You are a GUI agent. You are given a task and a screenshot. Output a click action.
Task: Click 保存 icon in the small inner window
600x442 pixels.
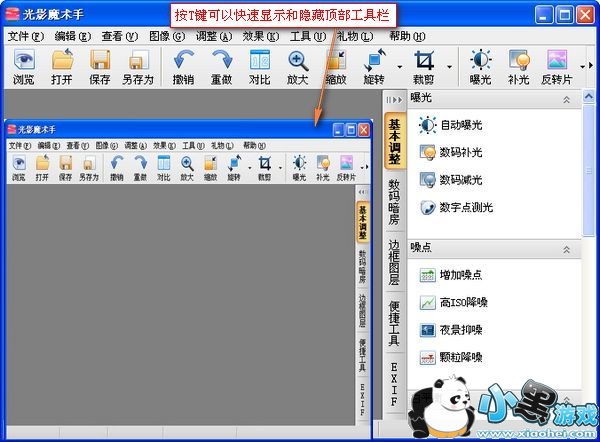coord(65,163)
